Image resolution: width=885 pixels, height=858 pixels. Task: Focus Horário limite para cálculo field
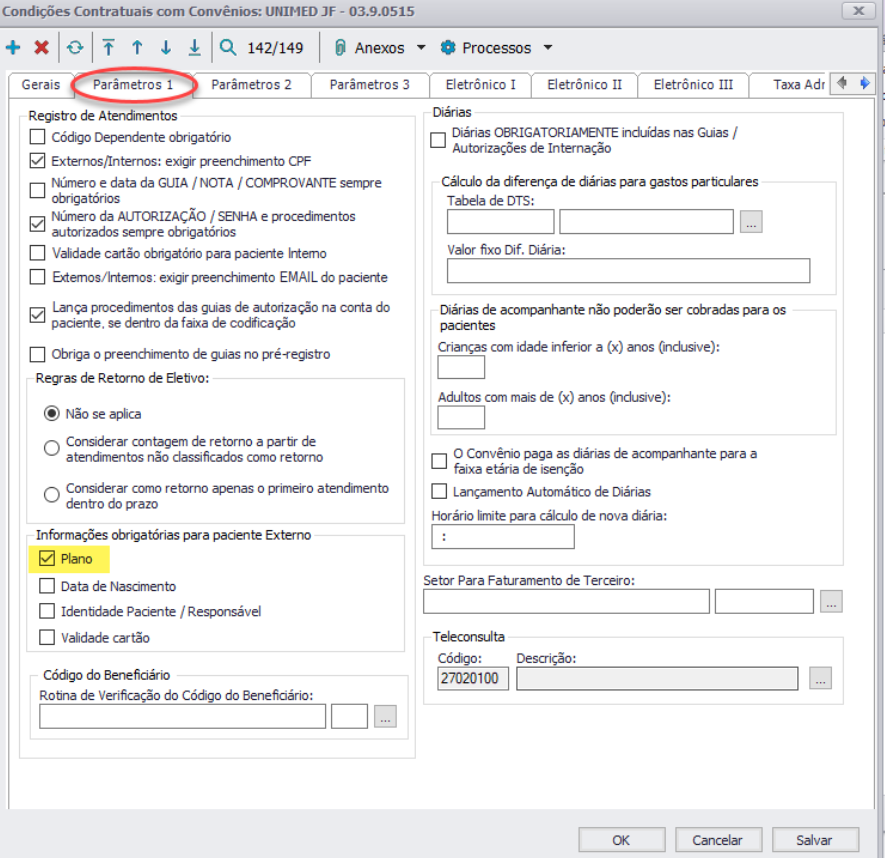pyautogui.click(x=503, y=536)
